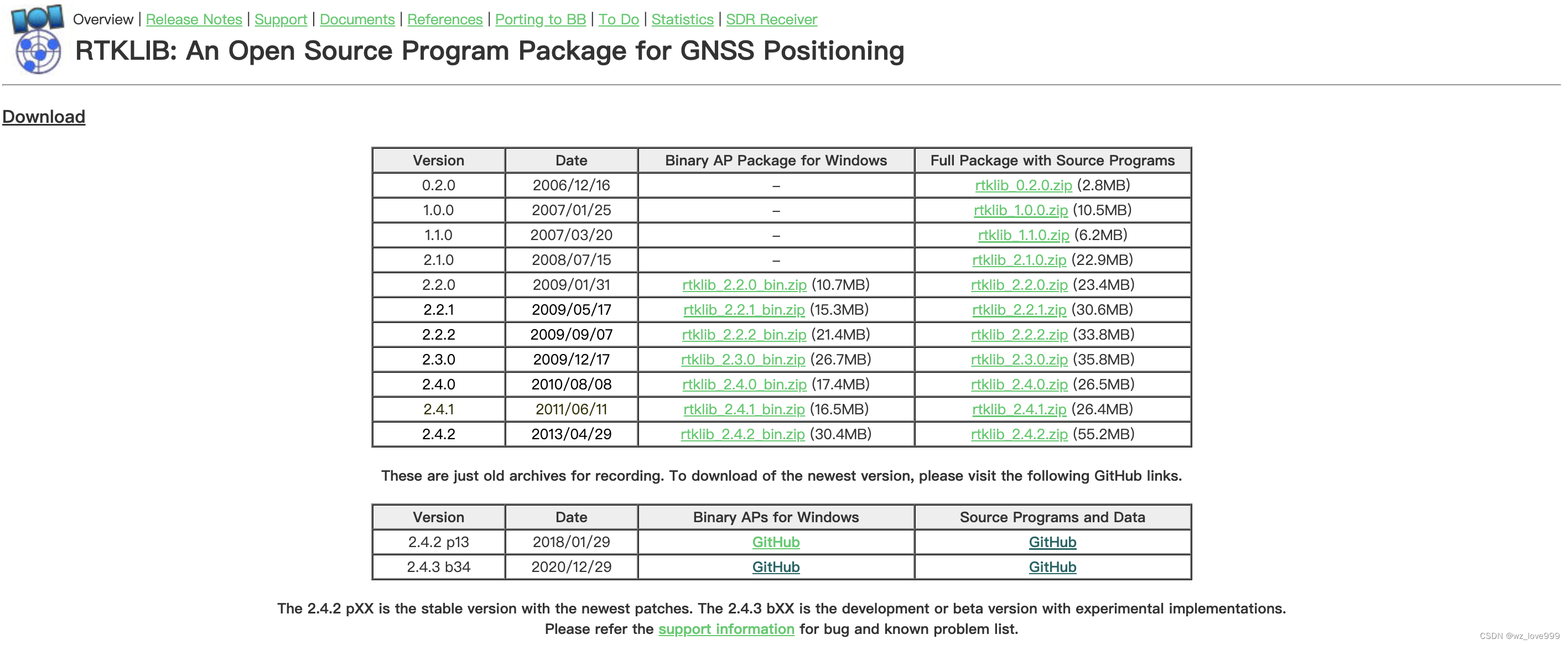The height and width of the screenshot is (645, 1568).
Task: Open the References navigation link
Action: 444,19
